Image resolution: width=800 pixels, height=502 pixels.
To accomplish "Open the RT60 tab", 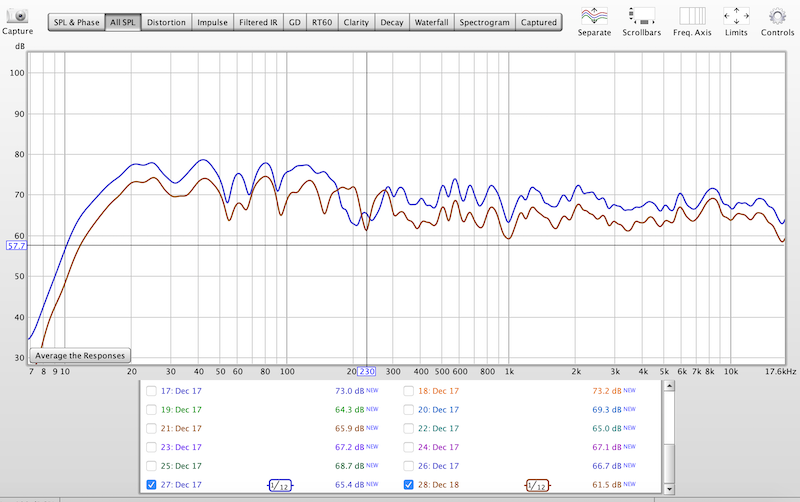I will click(x=322, y=22).
